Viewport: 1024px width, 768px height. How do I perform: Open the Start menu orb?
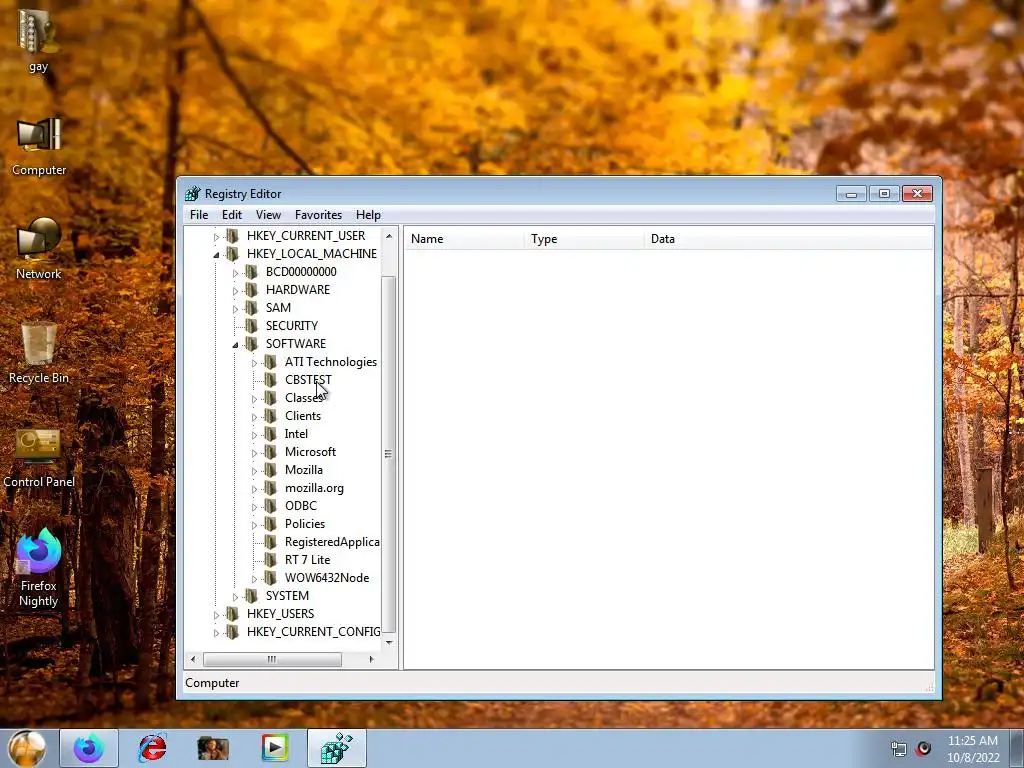27,748
